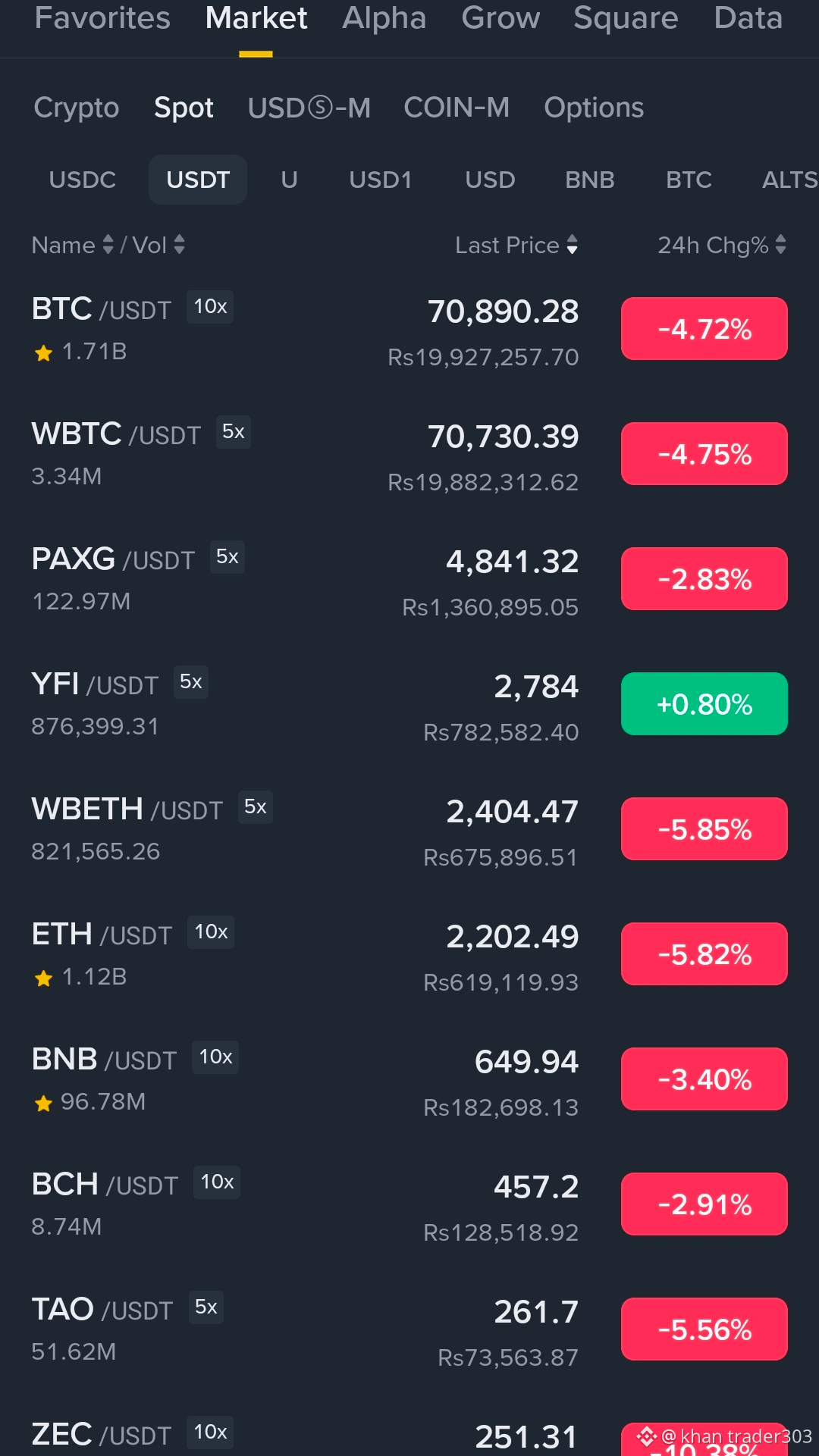Tap the YFI 5x leverage badge

pos(190,682)
